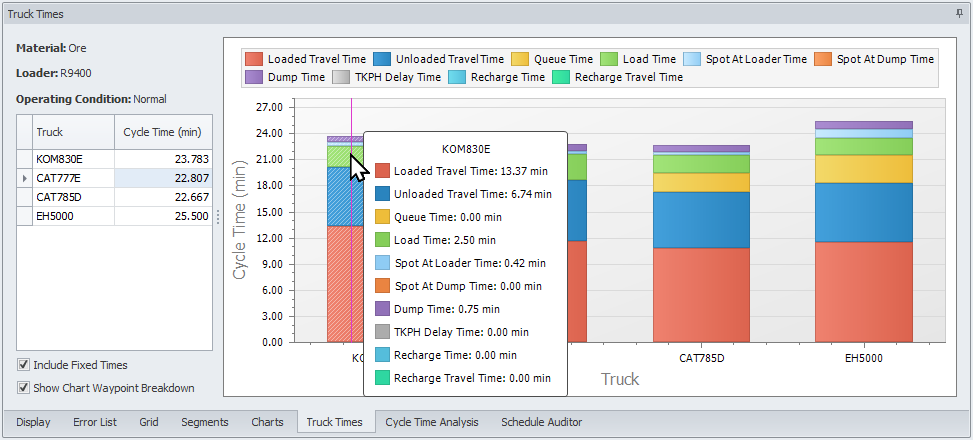Click the Queue Time legend swatch
The width and height of the screenshot is (973, 440).
pos(520,59)
